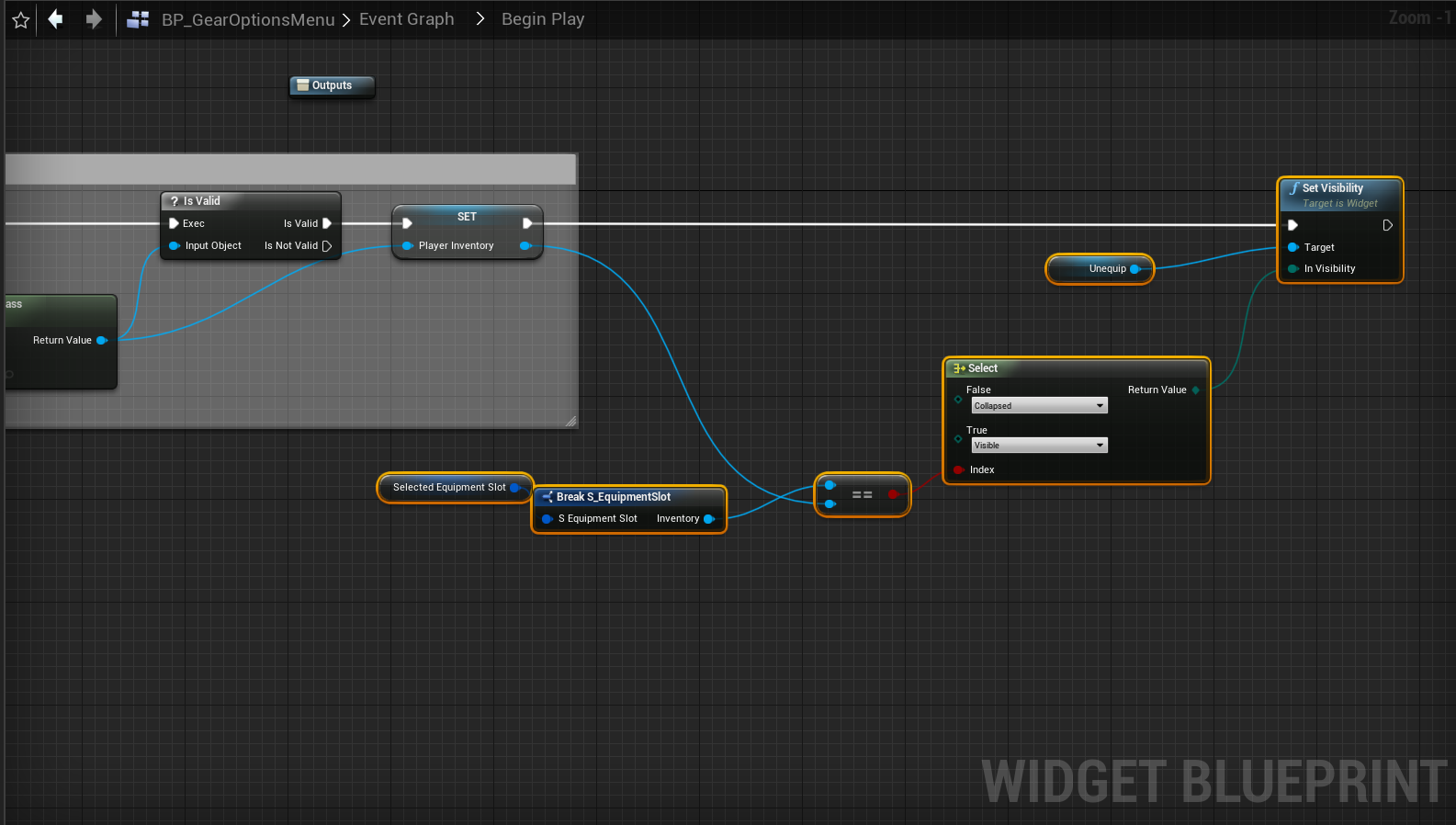Image resolution: width=1456 pixels, height=825 pixels.
Task: Open the False option Collapsed dropdown
Action: point(1039,406)
